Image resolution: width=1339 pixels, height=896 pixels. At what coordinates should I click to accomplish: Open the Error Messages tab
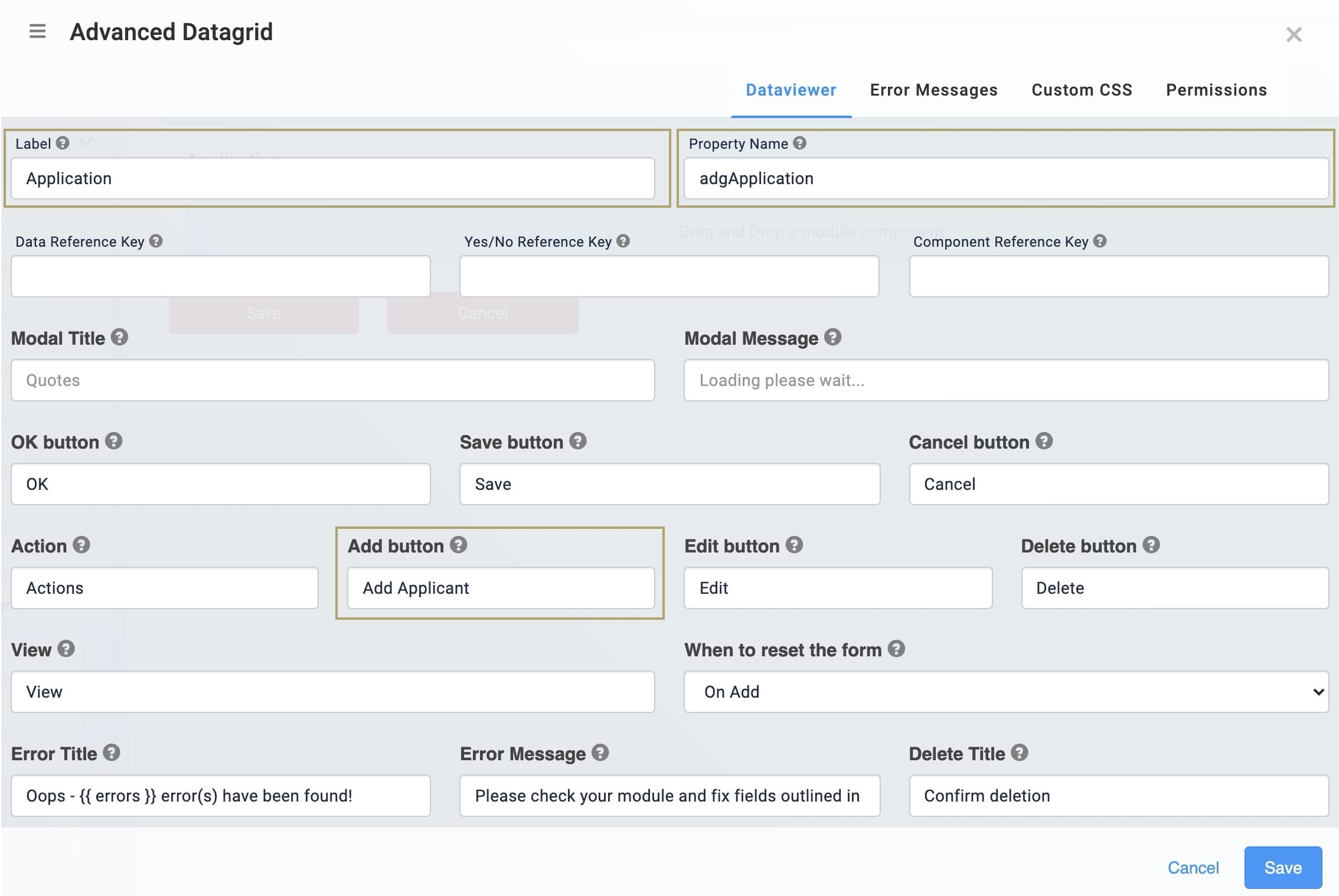933,90
